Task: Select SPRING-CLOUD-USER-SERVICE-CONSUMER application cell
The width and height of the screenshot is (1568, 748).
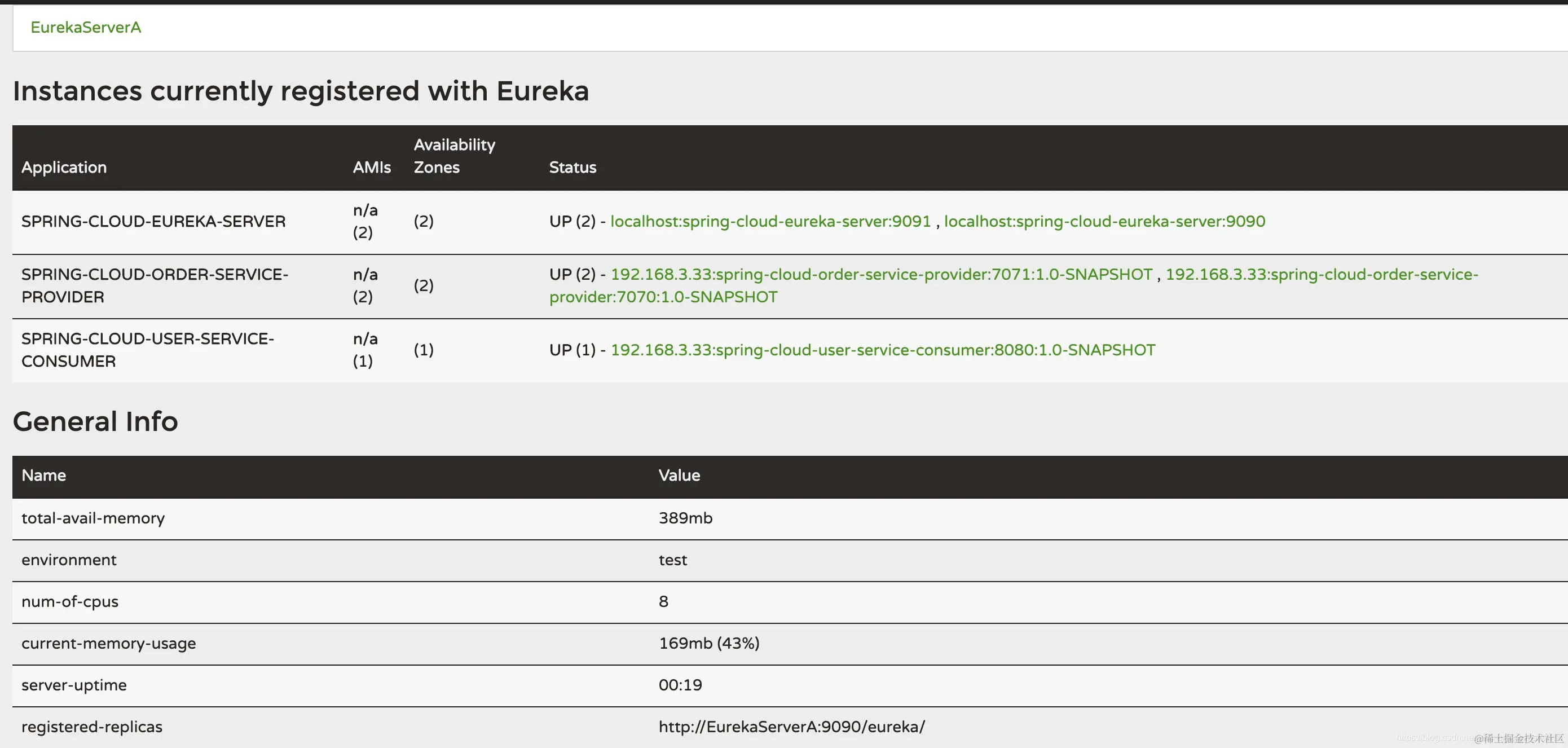Action: coord(147,350)
